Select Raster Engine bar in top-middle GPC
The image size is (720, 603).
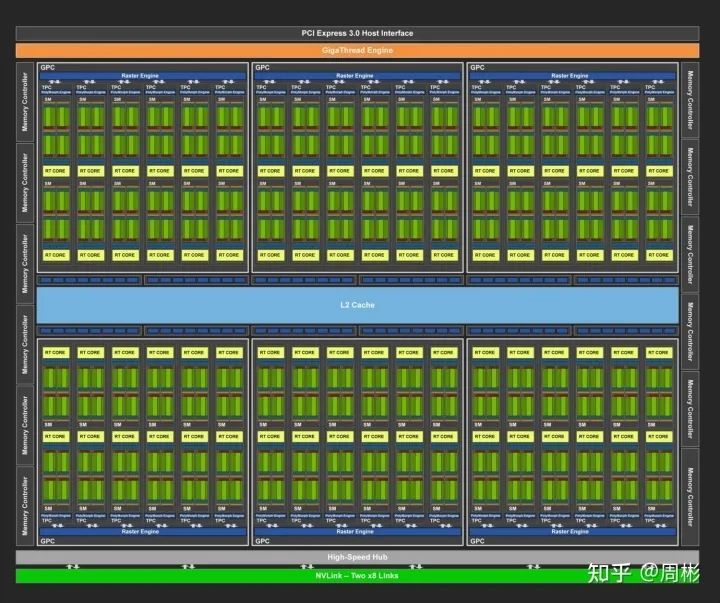pos(357,76)
